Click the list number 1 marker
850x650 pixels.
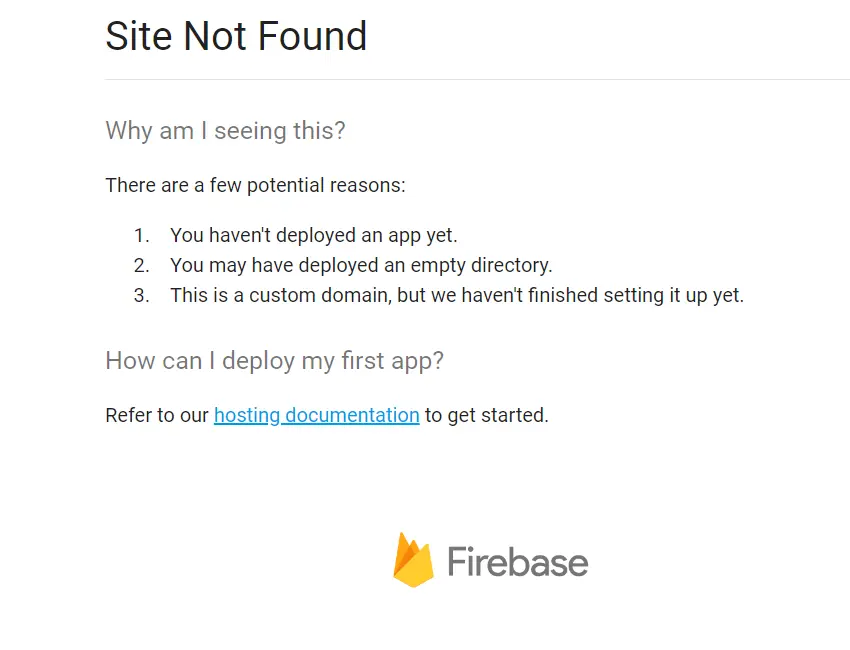point(141,236)
